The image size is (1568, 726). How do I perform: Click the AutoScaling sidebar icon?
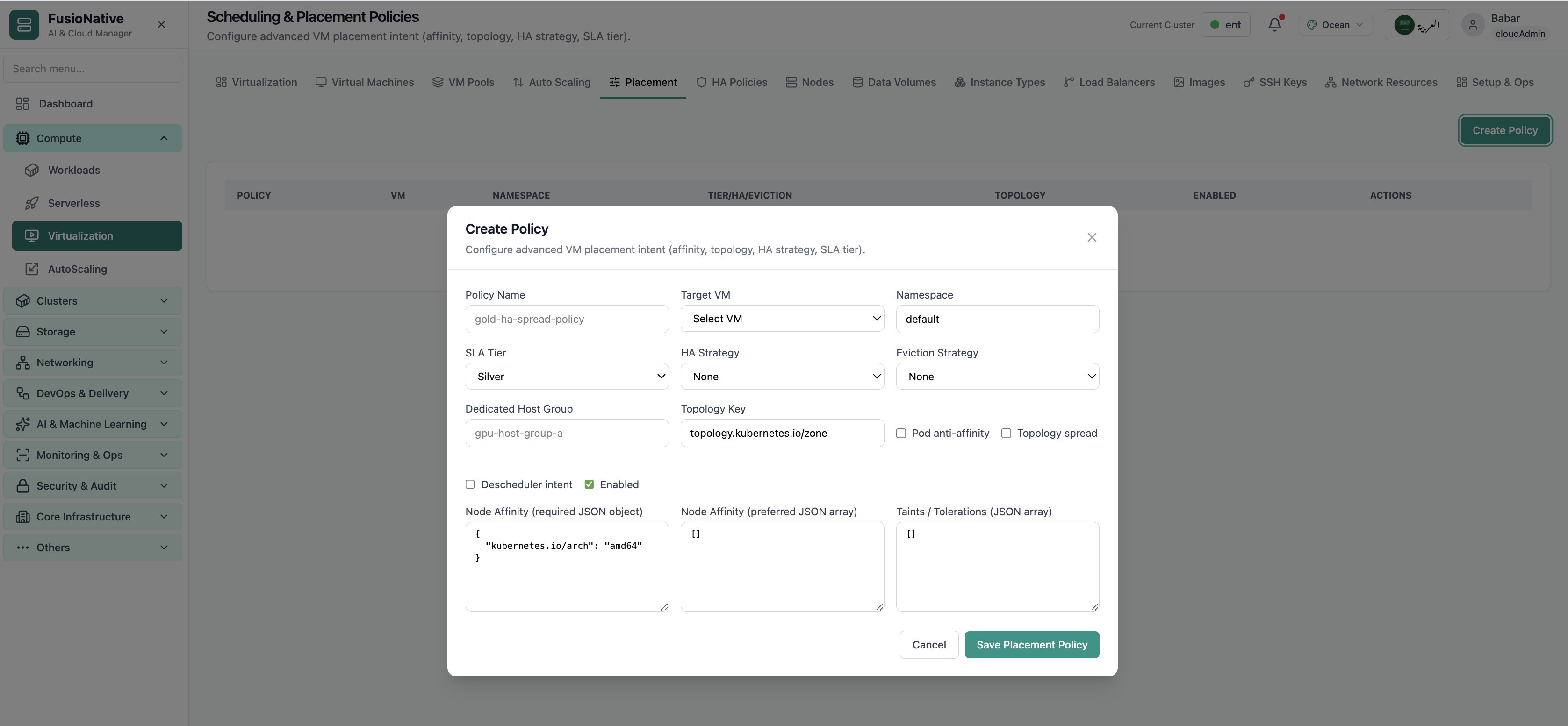[32, 269]
